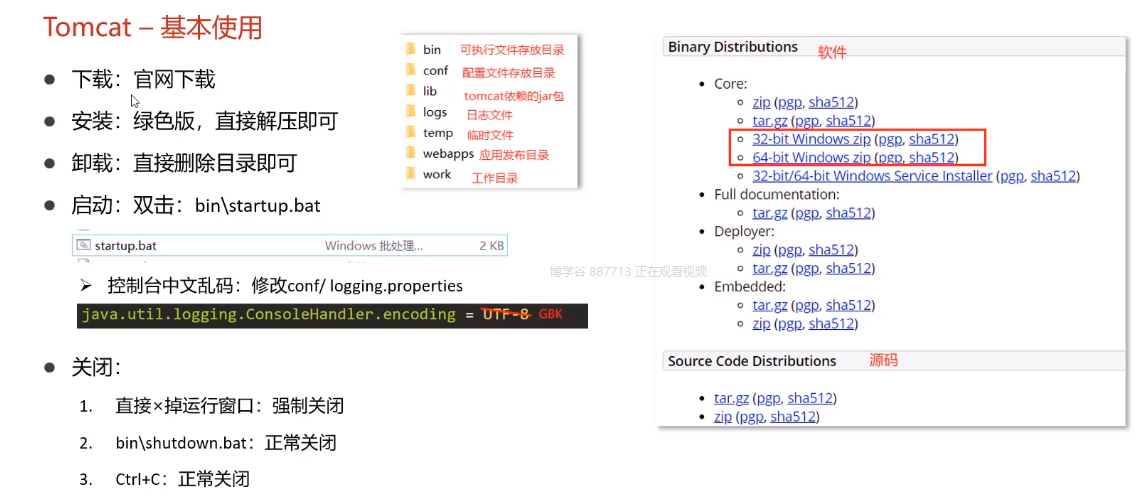Click 'Ctrl+C：正常关闭' list item

(x=183, y=480)
